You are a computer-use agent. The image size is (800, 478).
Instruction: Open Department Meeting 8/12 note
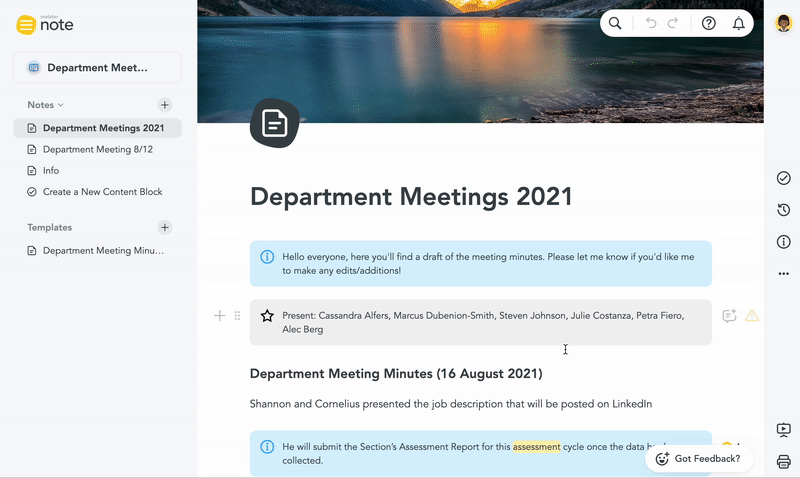click(97, 149)
